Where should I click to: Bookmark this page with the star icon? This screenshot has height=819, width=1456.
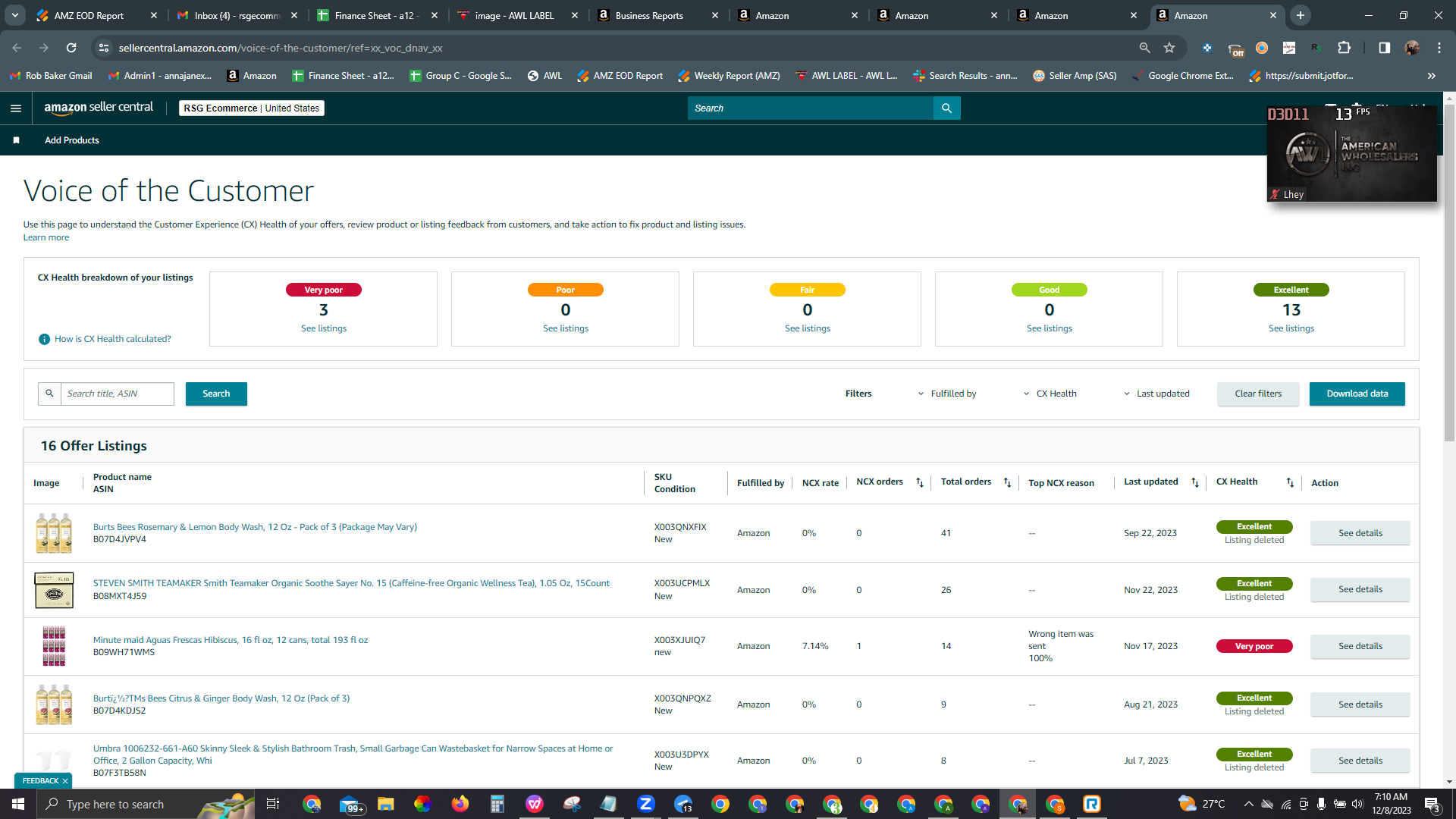(1169, 48)
